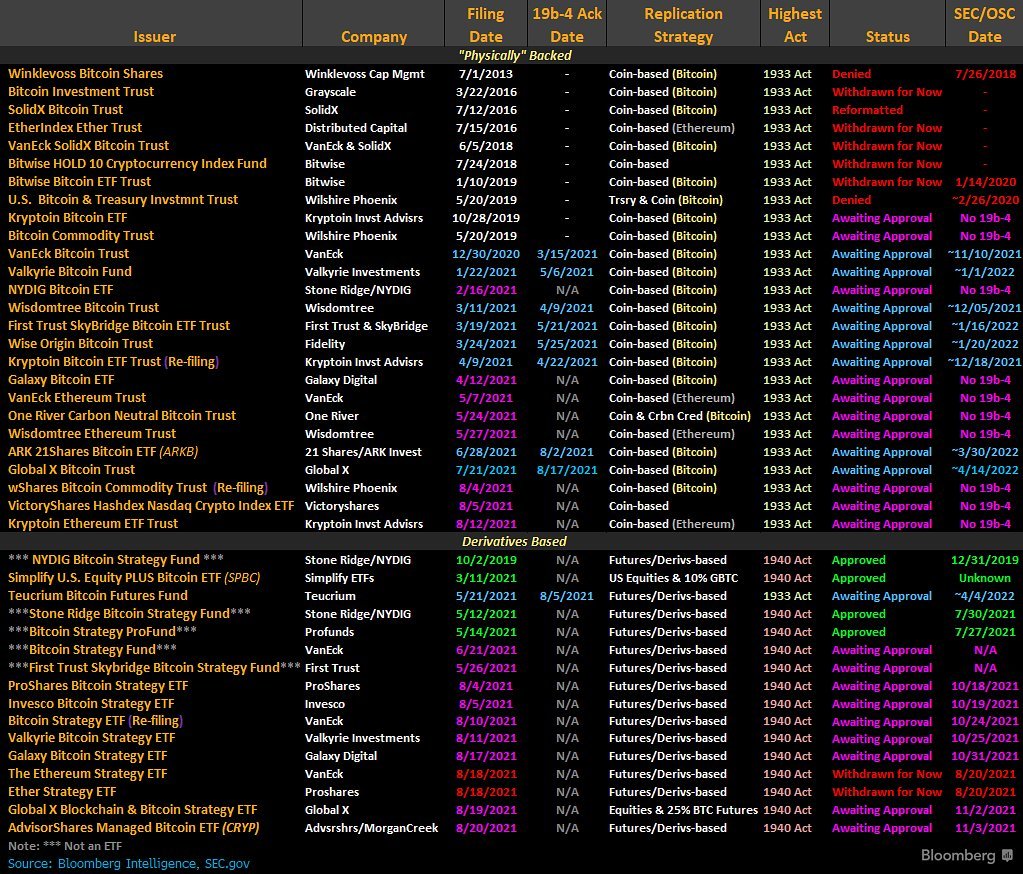Click the Highest Act column header
Viewport: 1023px width, 874px height.
pos(795,25)
